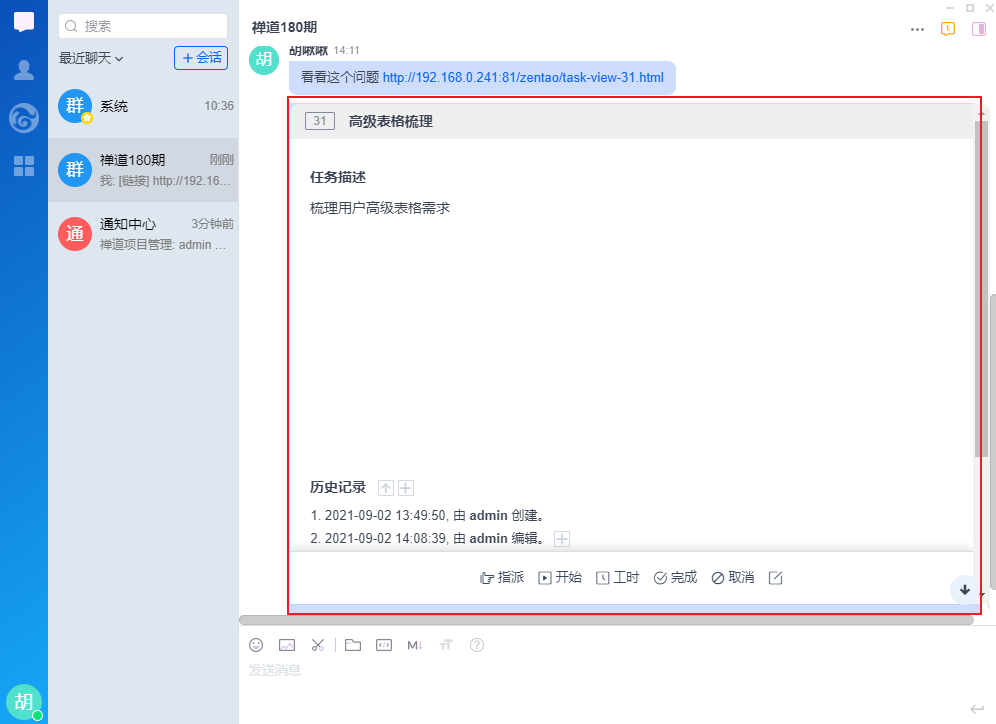Expand the second history record details
The image size is (996, 724).
(x=562, y=539)
